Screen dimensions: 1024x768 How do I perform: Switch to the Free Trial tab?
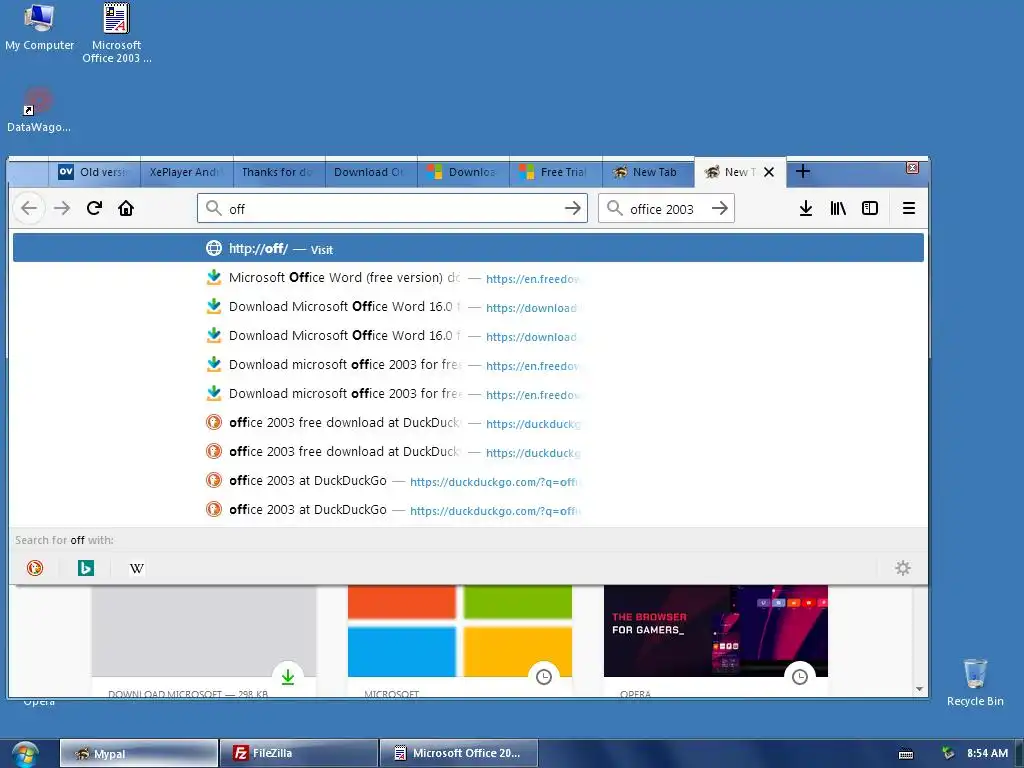click(555, 172)
